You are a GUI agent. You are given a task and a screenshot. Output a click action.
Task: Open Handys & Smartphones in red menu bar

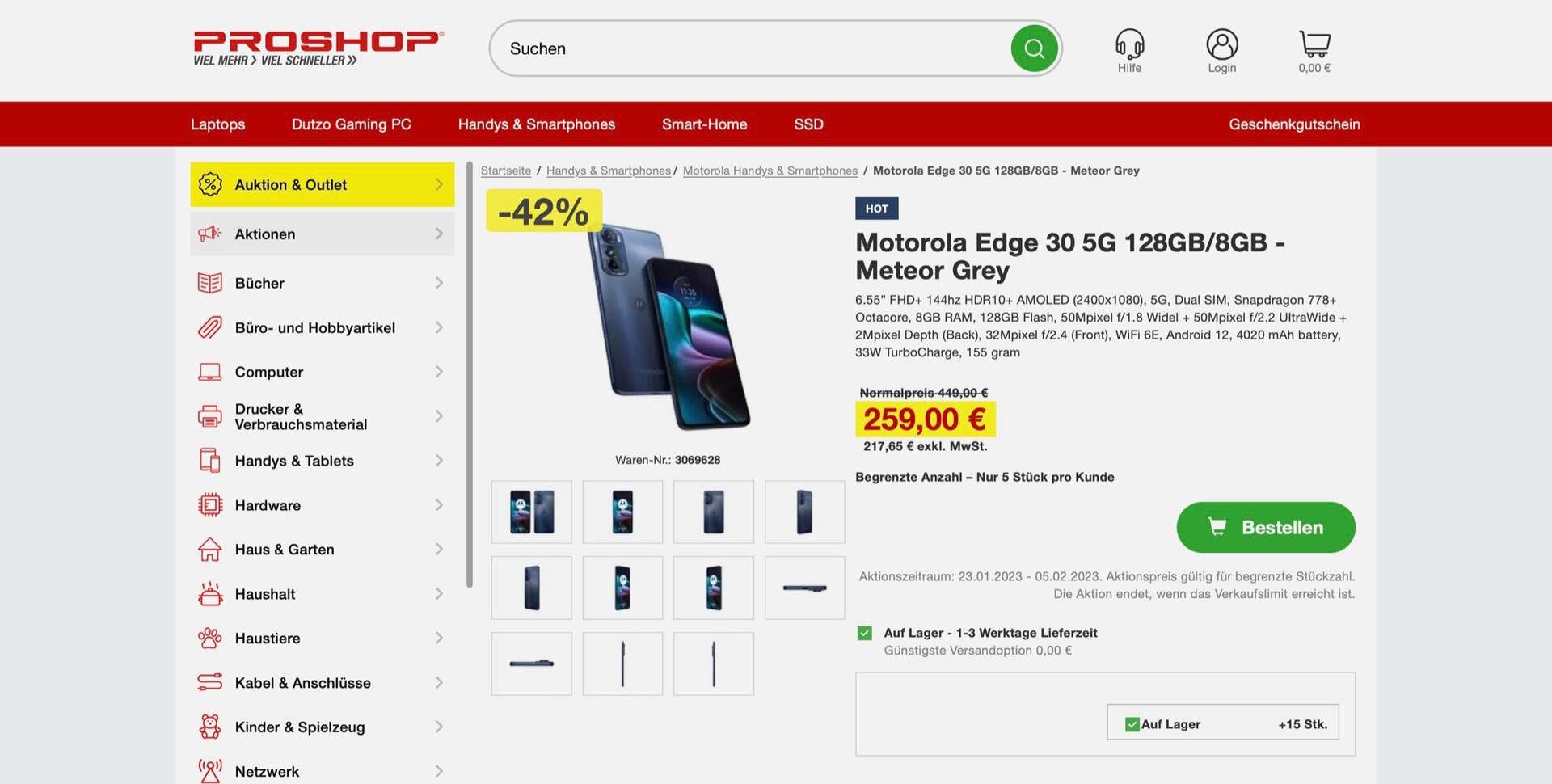537,124
